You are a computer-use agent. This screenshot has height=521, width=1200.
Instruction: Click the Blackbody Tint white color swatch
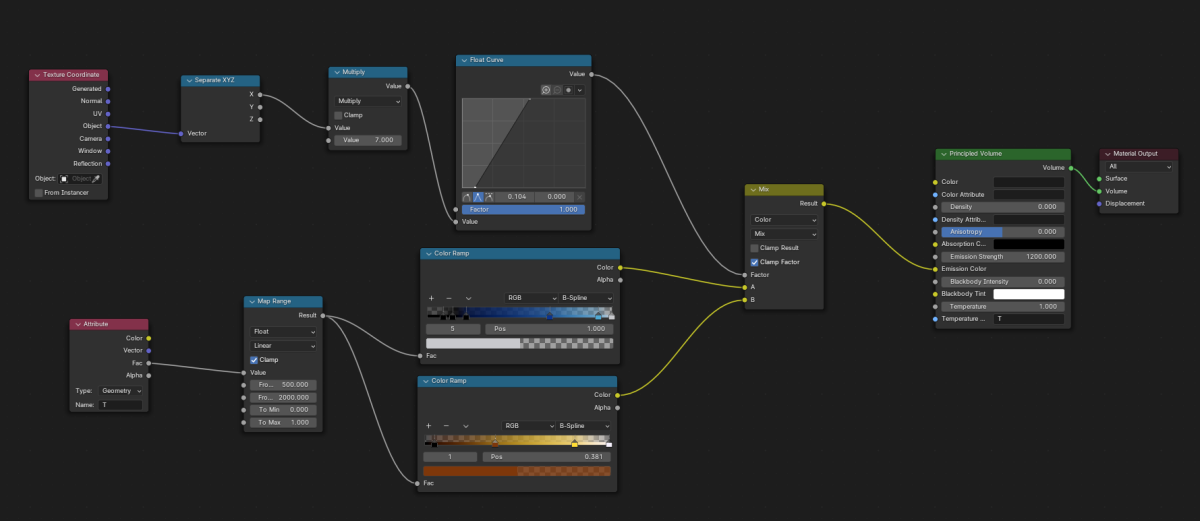1028,294
